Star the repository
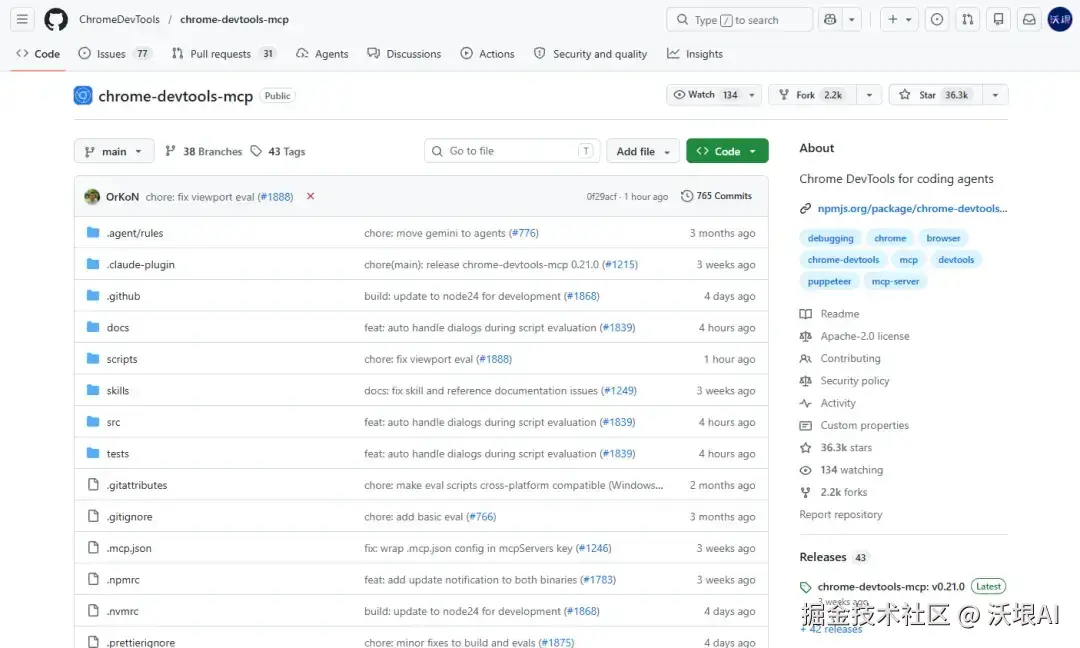This screenshot has height=648, width=1080. point(935,95)
